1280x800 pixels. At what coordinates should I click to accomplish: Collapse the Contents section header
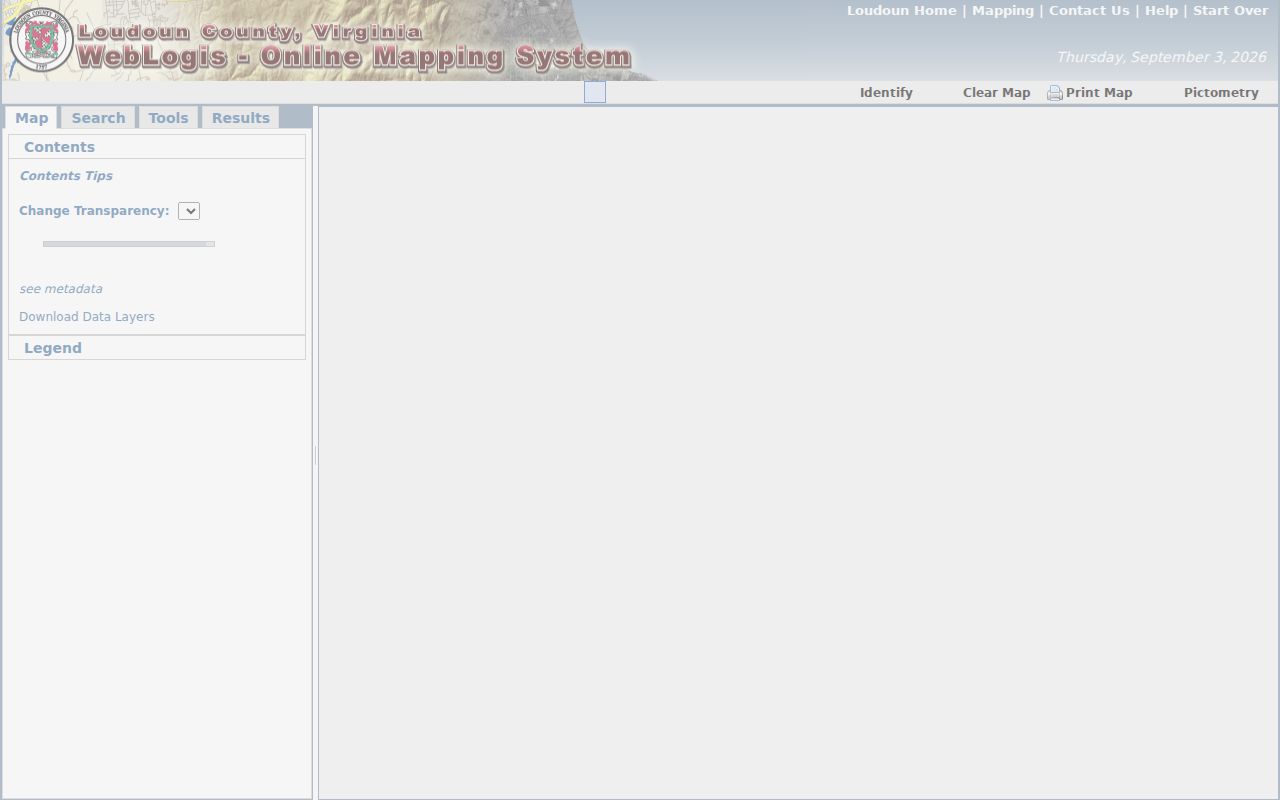(x=157, y=147)
